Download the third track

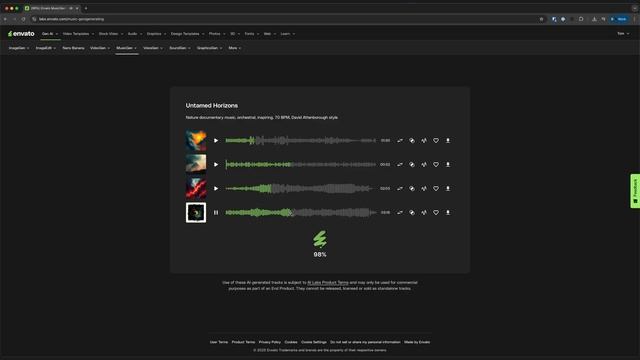[x=448, y=189]
